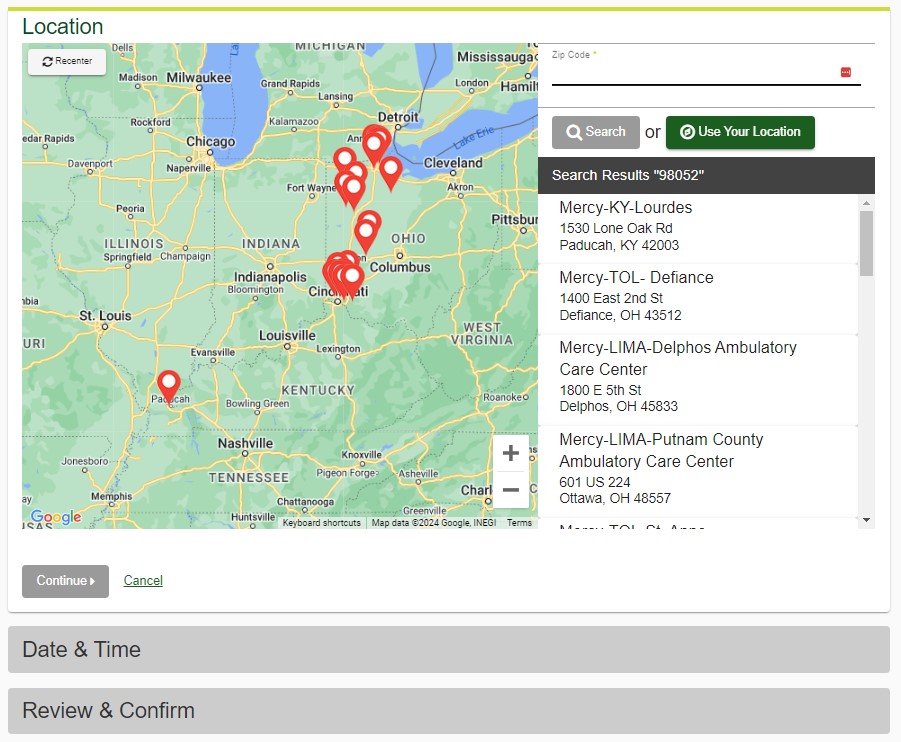Select the map pin at Paducah

point(168,387)
